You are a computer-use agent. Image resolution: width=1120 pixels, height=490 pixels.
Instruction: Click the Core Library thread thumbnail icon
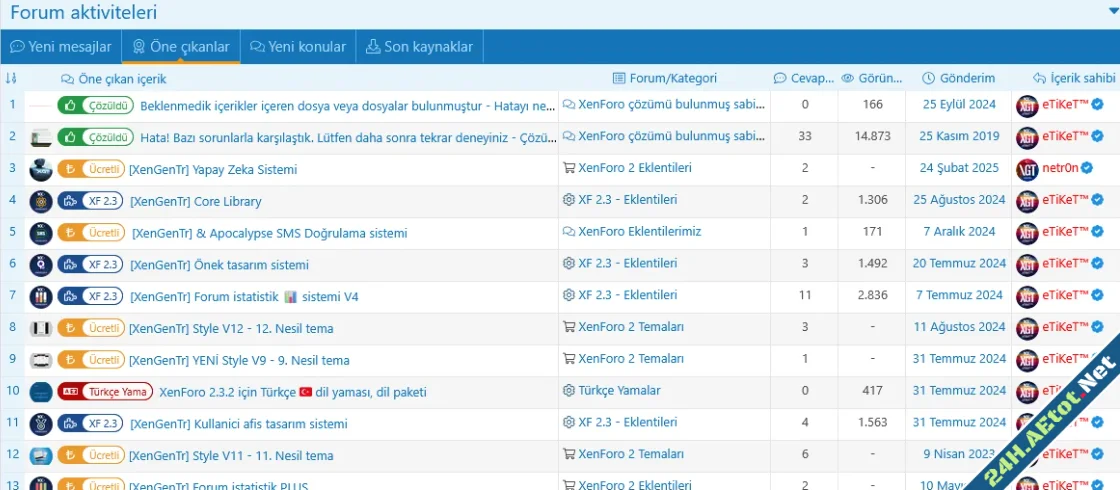pyautogui.click(x=40, y=201)
